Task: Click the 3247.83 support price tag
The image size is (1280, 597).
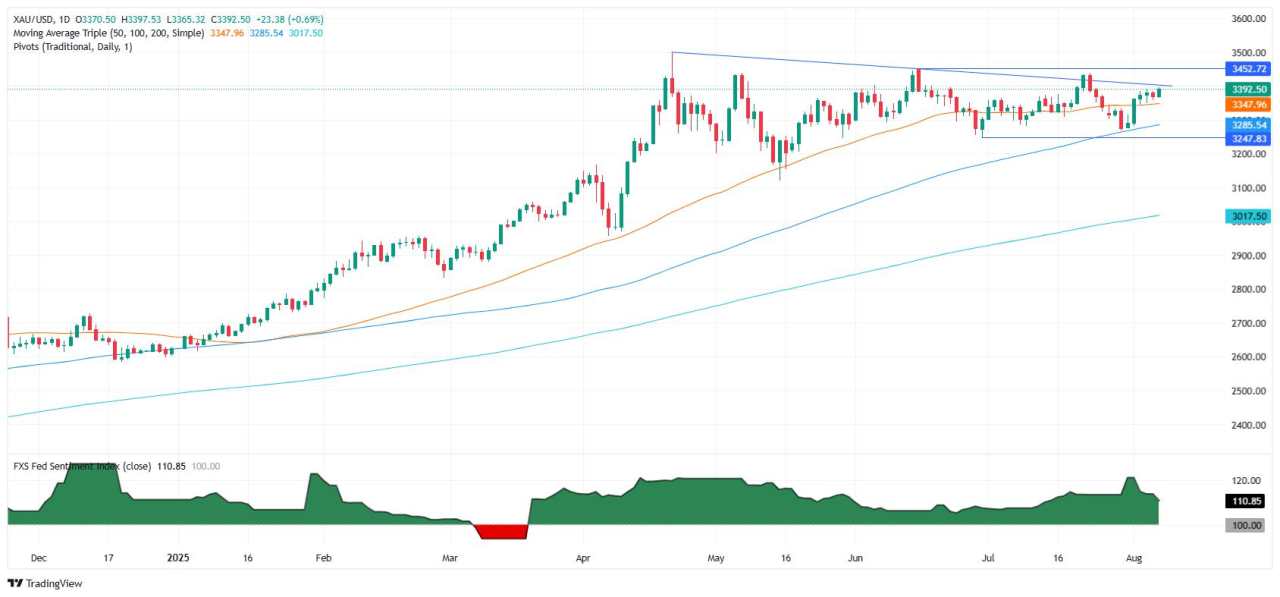Action: 1247,139
